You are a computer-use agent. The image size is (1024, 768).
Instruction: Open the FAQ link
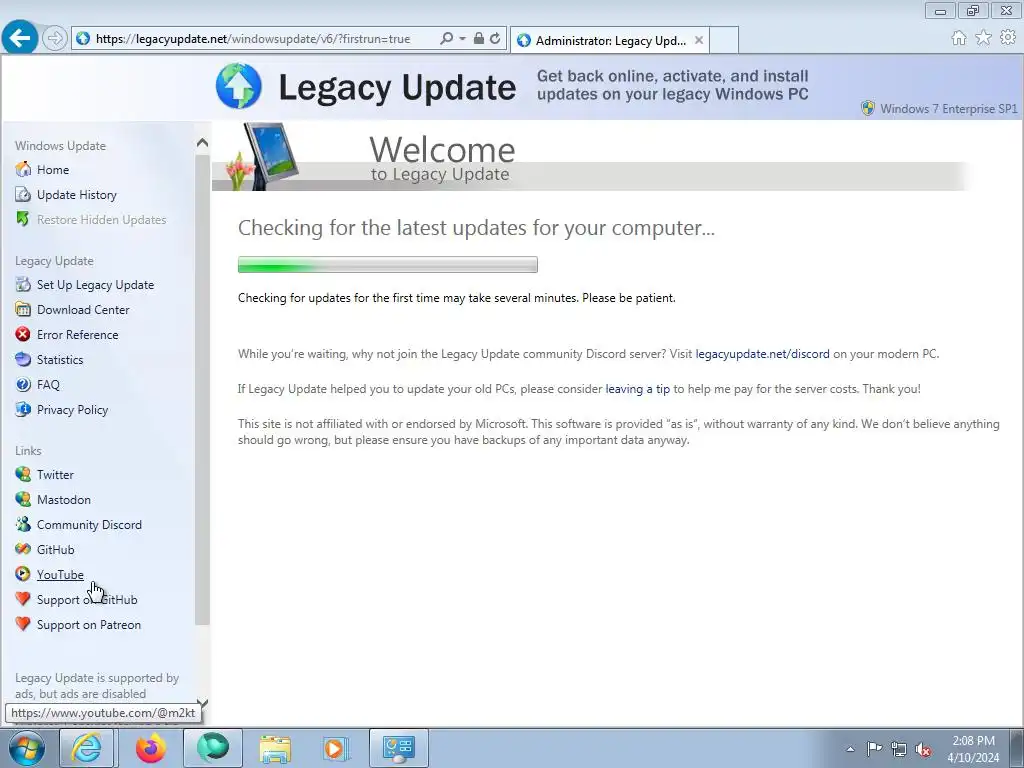pyautogui.click(x=48, y=385)
